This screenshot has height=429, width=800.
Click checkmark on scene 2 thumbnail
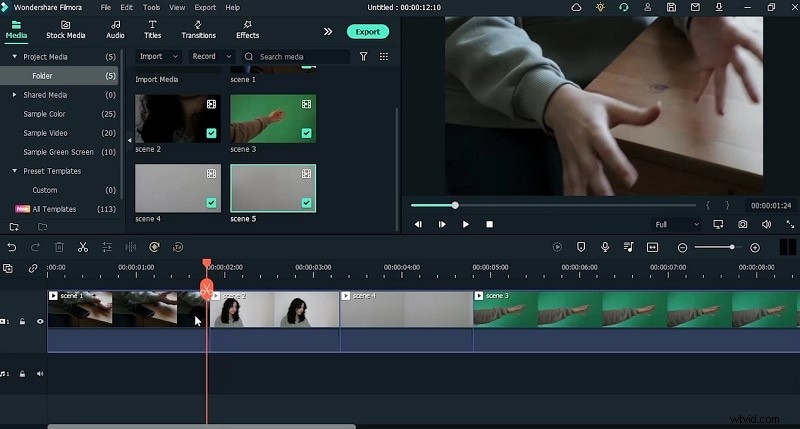[211, 133]
